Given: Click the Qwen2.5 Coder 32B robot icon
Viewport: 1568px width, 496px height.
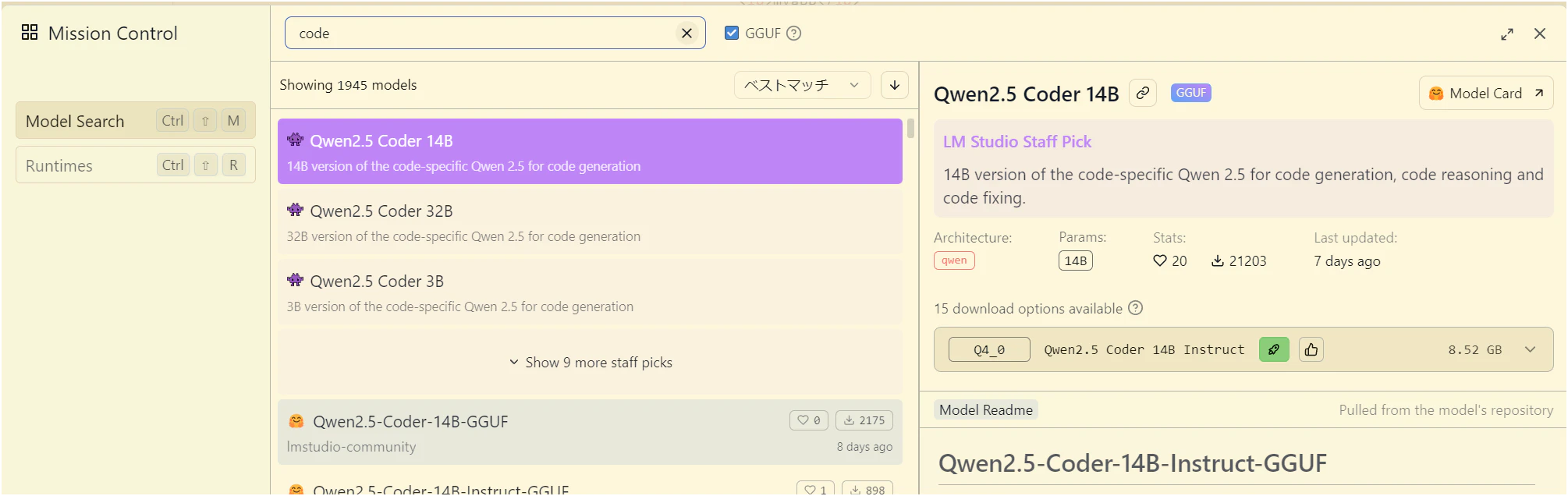Looking at the screenshot, I should pyautogui.click(x=295, y=210).
